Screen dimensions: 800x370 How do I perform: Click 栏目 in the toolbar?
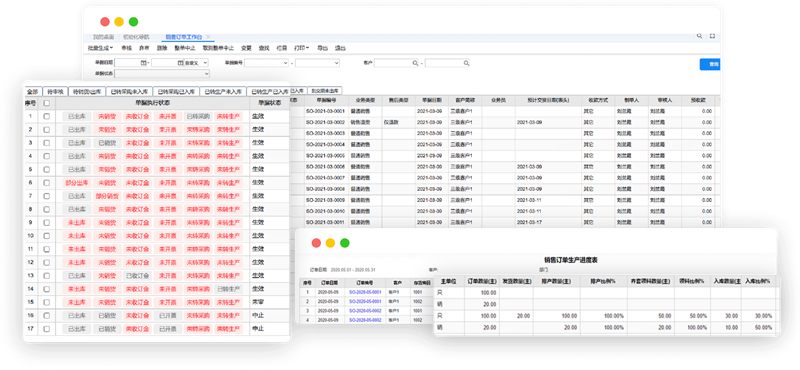[x=282, y=48]
